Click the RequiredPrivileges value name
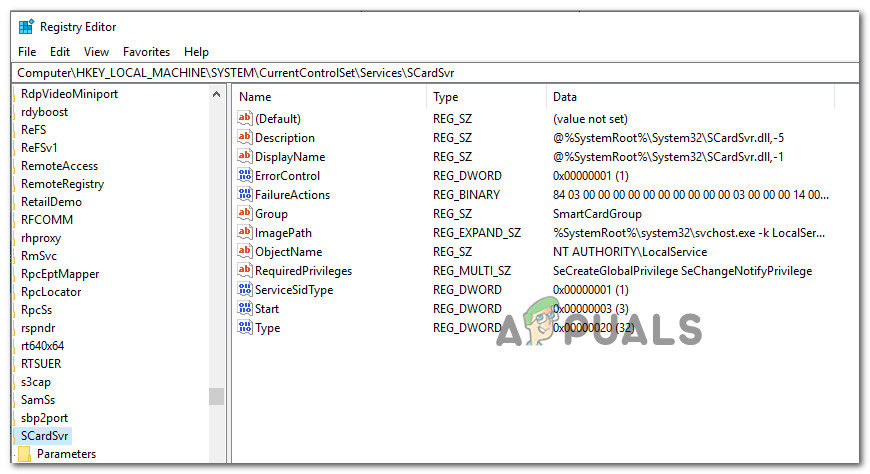The height and width of the screenshot is (474, 870). click(304, 271)
